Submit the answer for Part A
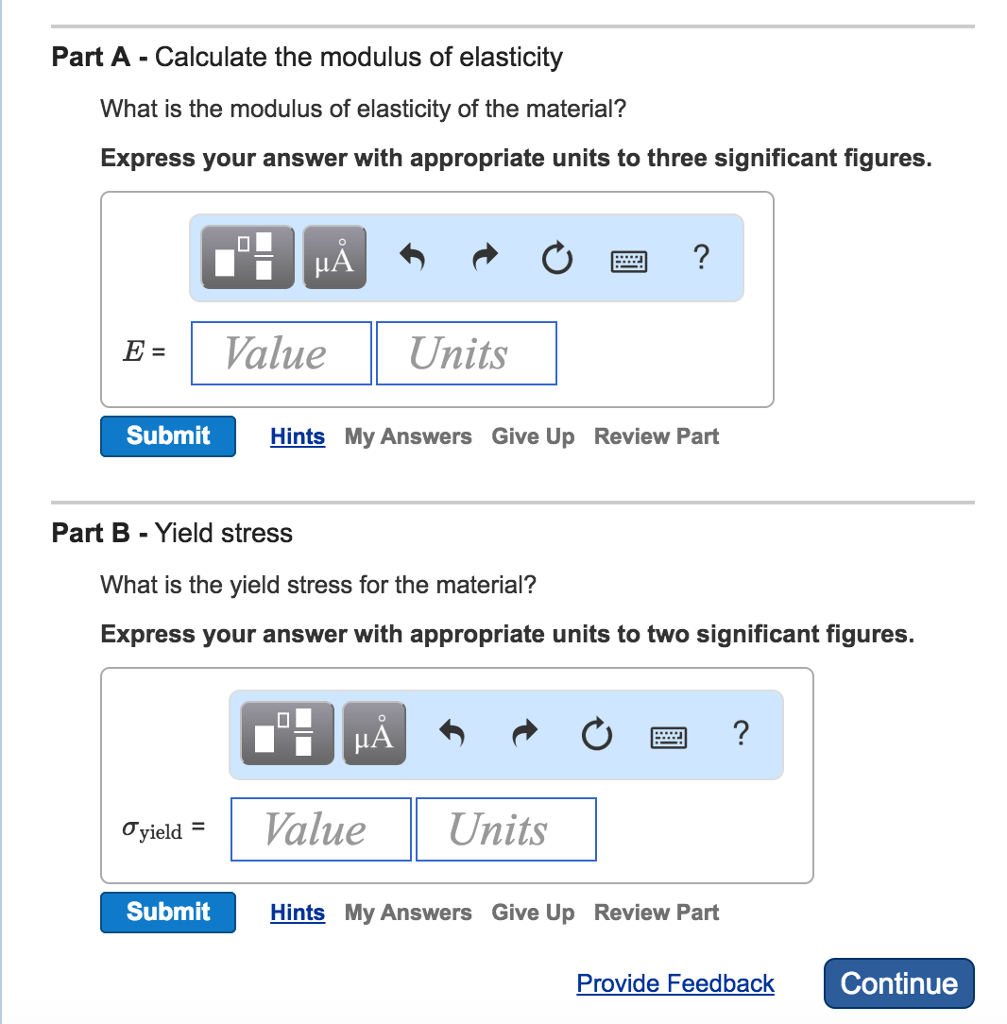Screen dimensions: 1007x1024 pyautogui.click(x=167, y=436)
